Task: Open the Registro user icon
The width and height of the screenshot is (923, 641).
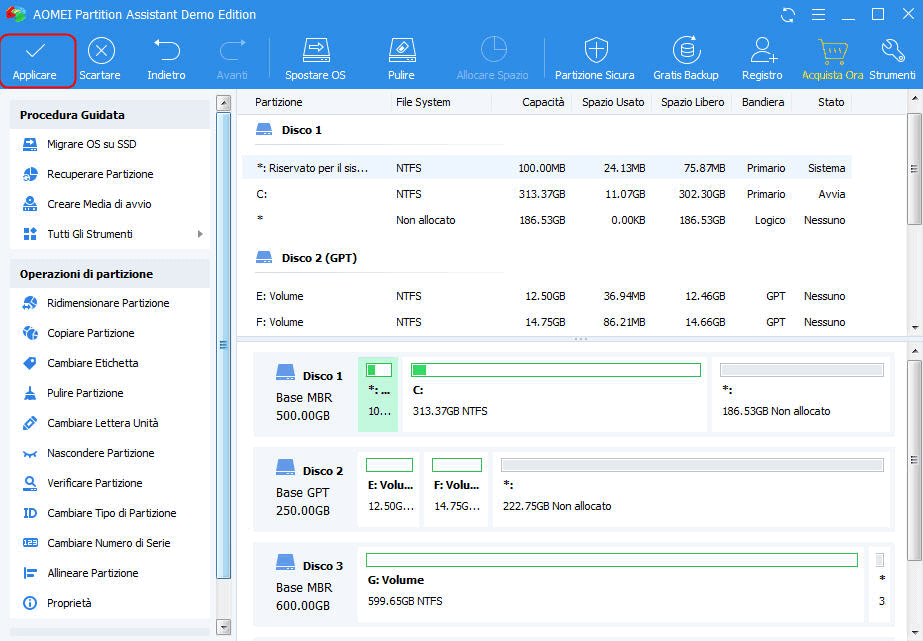Action: point(763,51)
